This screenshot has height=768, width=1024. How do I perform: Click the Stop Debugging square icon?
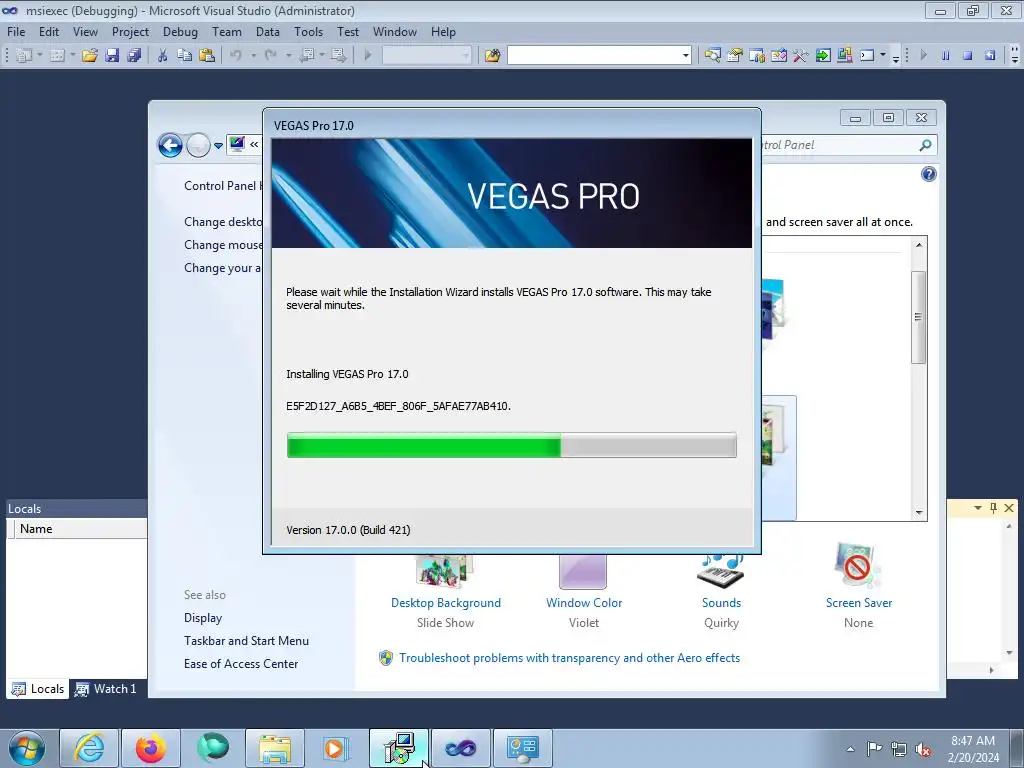tap(968, 56)
